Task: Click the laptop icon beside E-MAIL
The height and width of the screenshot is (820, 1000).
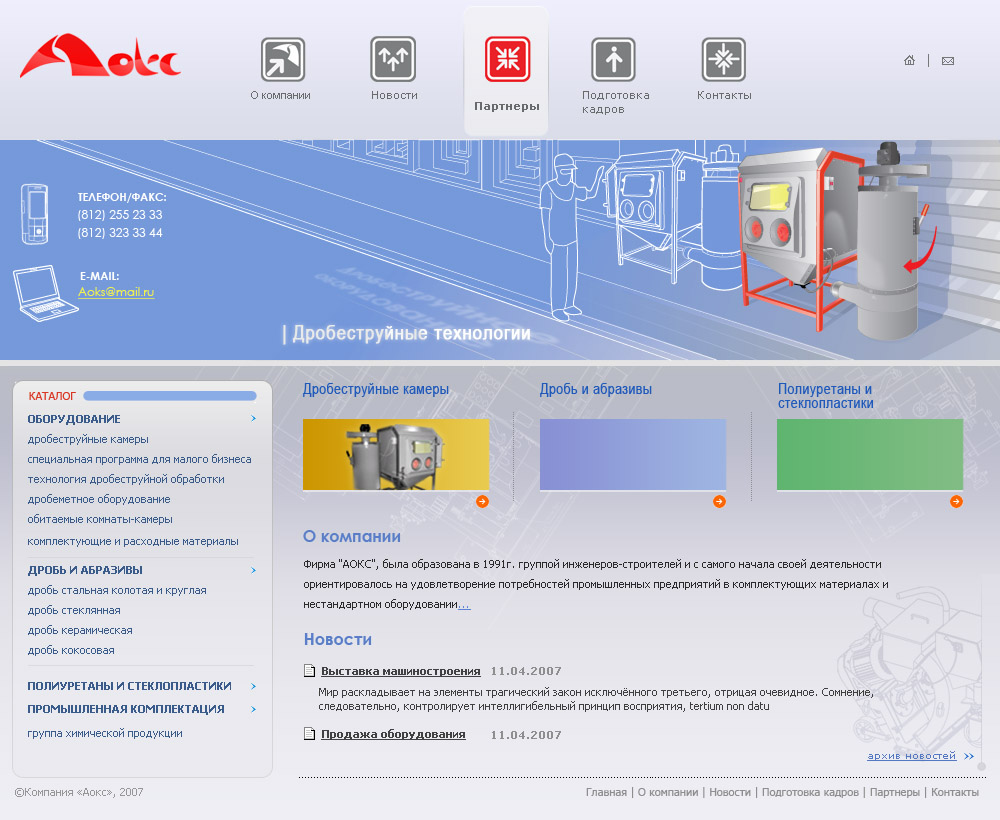Action: (x=45, y=293)
